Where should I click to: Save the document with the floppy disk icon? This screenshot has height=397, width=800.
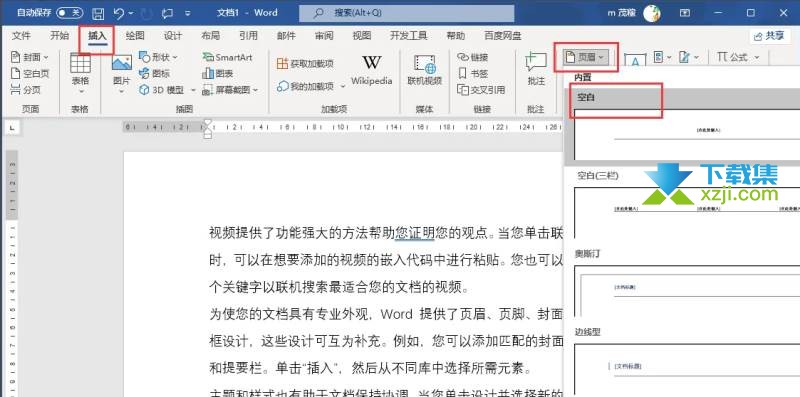tap(97, 13)
